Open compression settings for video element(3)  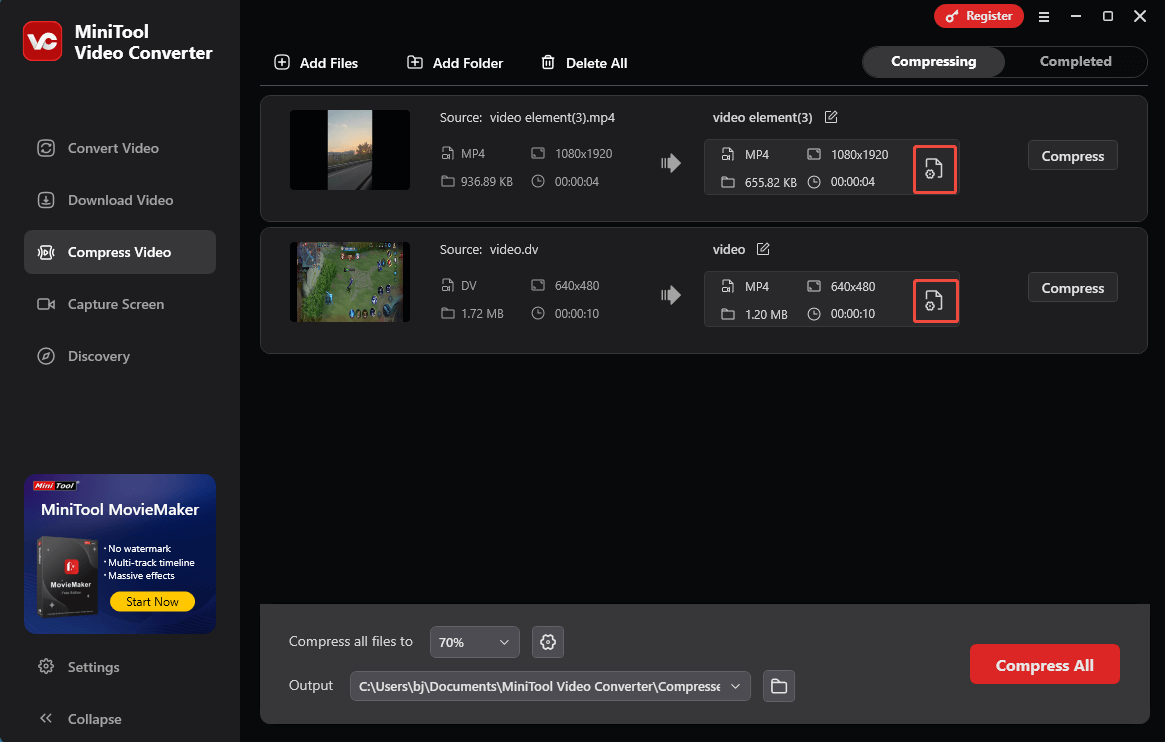coord(935,169)
